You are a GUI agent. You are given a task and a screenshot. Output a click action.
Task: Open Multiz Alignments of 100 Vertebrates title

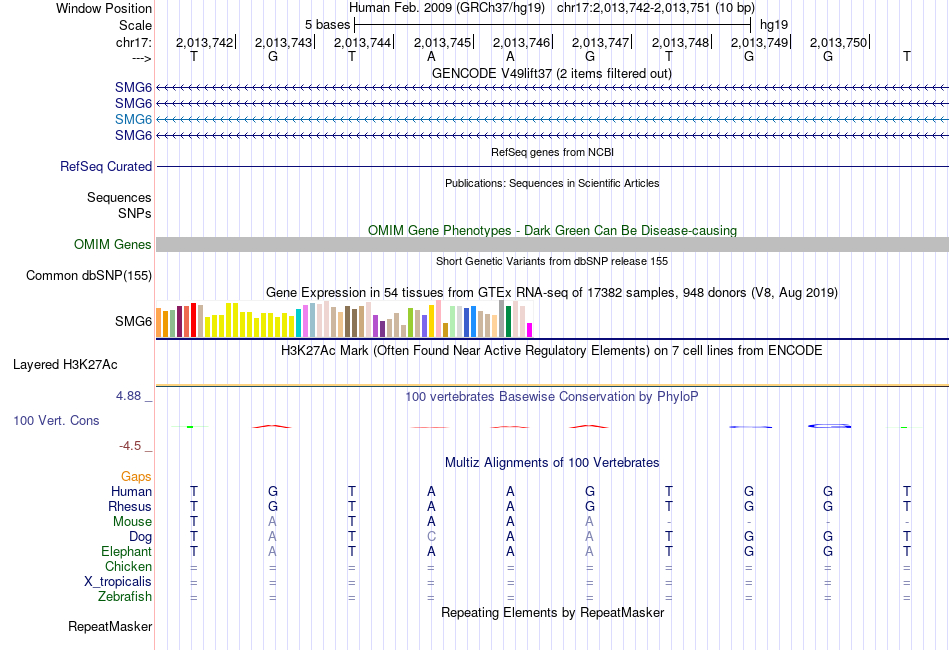(552, 463)
